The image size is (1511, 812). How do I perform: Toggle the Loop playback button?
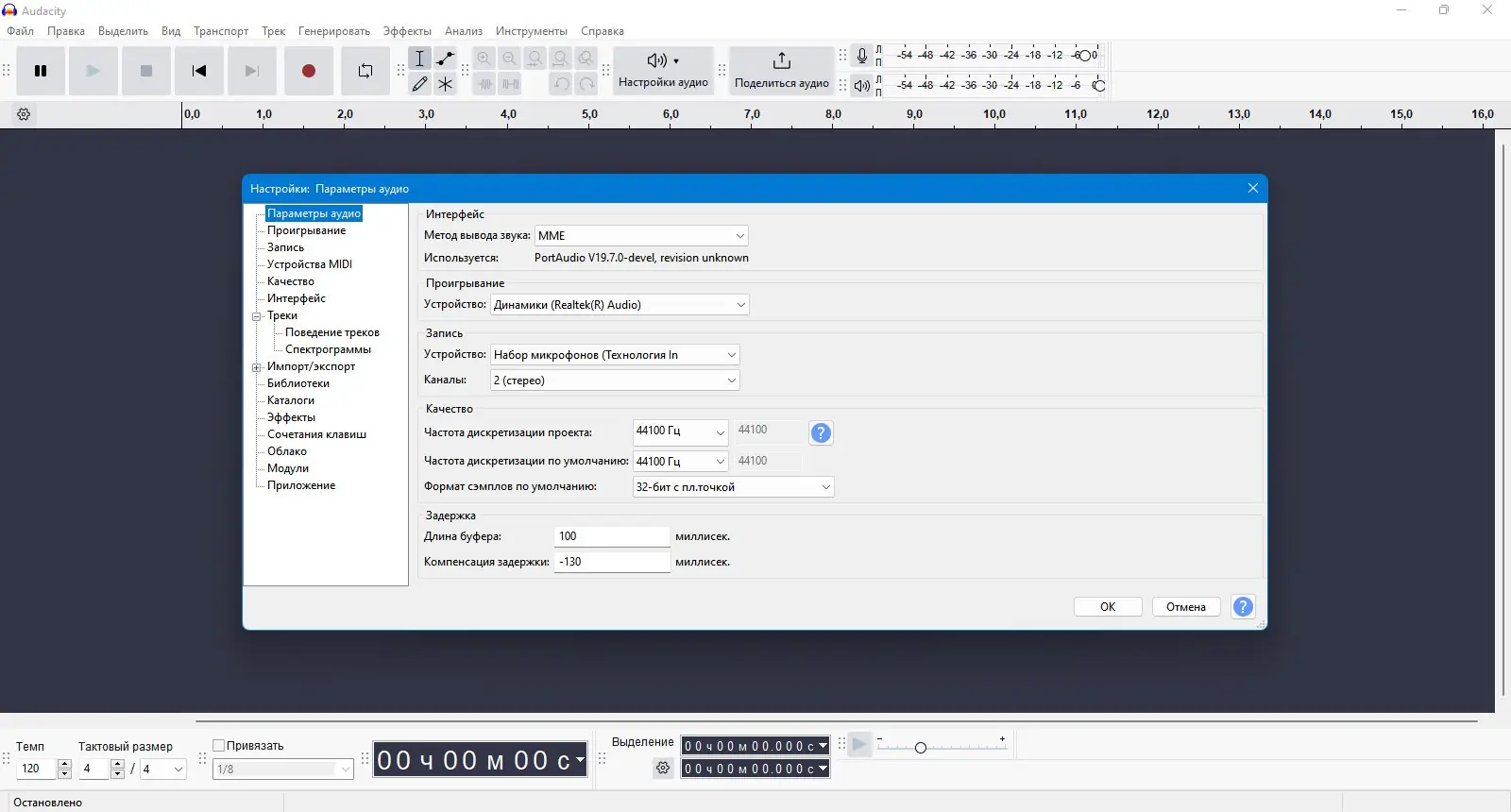click(x=365, y=71)
